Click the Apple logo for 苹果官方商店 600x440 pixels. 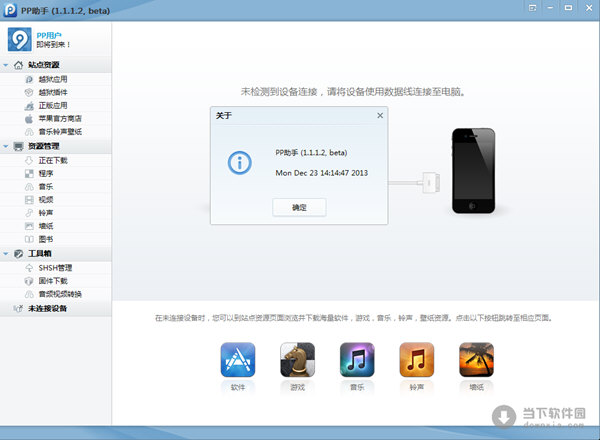tap(29, 119)
